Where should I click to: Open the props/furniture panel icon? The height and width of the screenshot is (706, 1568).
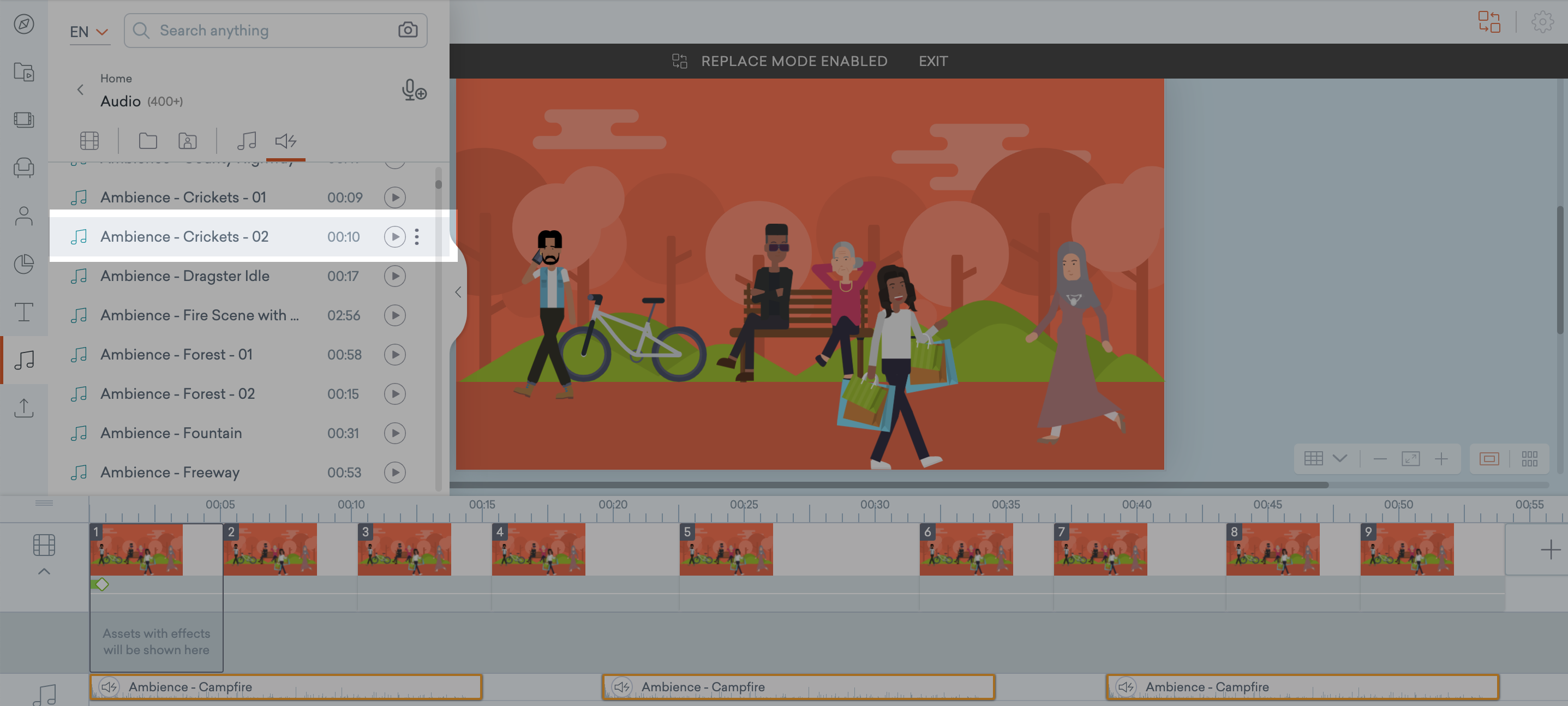tap(24, 168)
